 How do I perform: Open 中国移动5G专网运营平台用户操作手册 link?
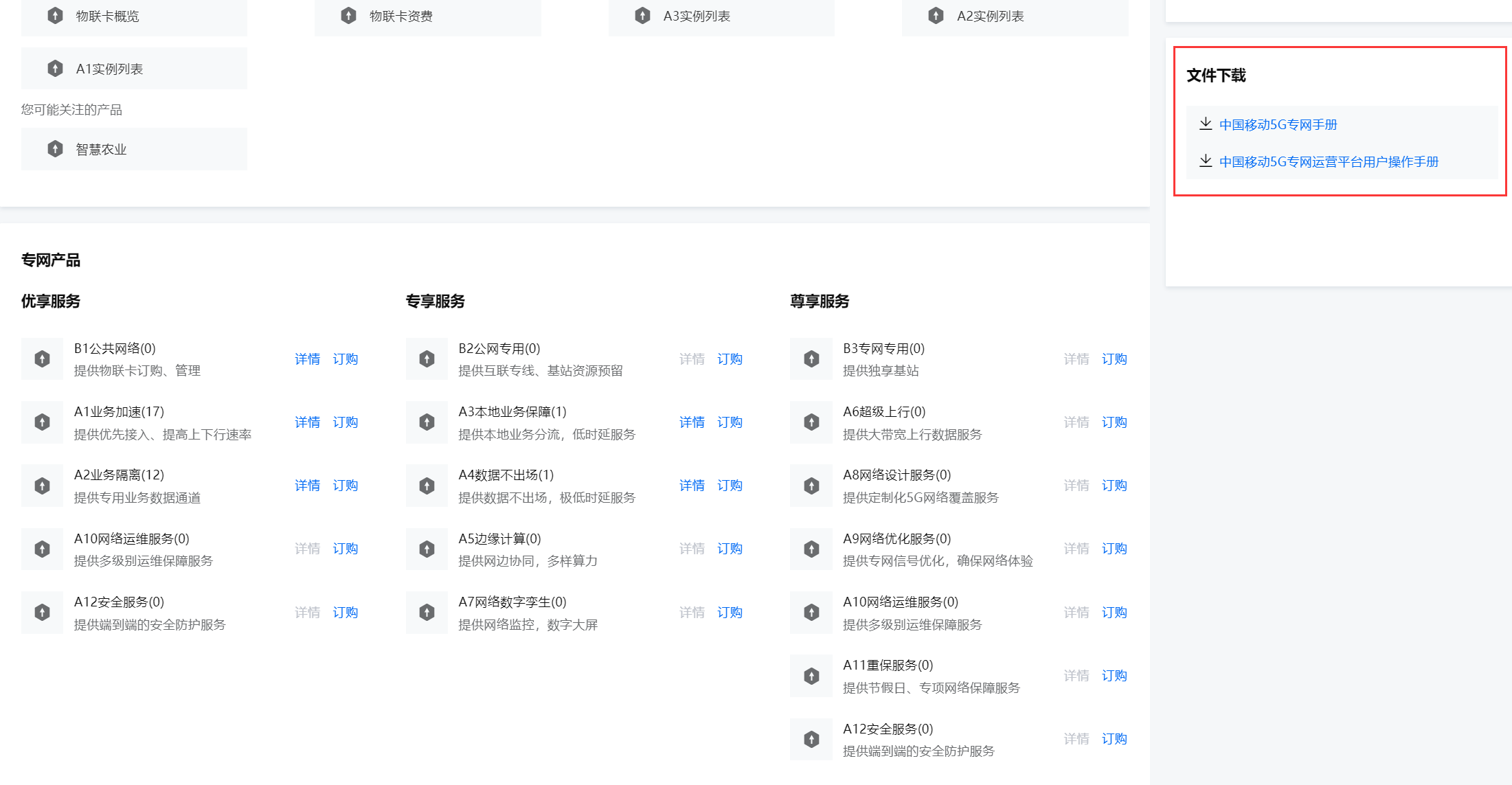pyautogui.click(x=1329, y=161)
